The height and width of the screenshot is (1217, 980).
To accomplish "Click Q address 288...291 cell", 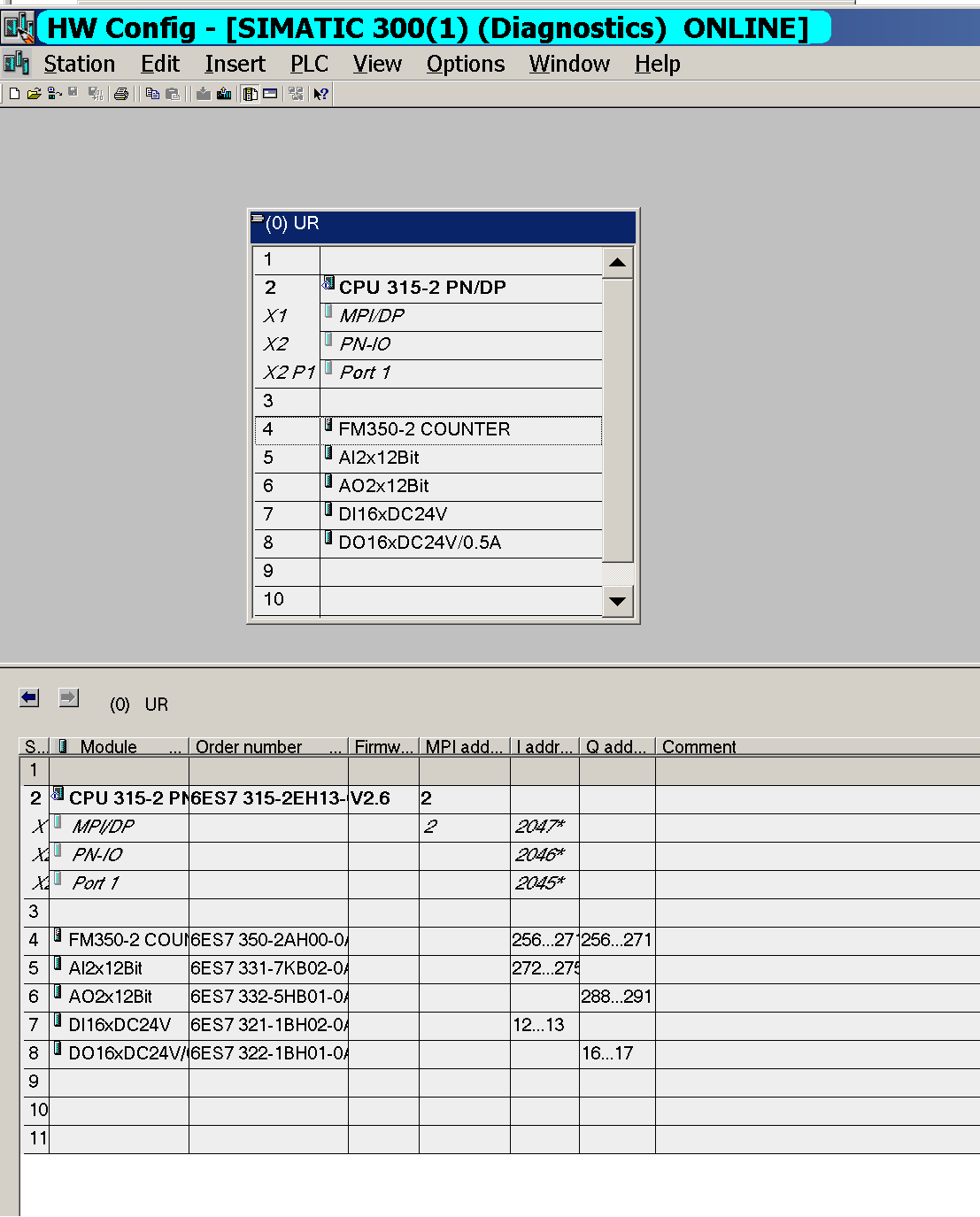I will pos(617,997).
